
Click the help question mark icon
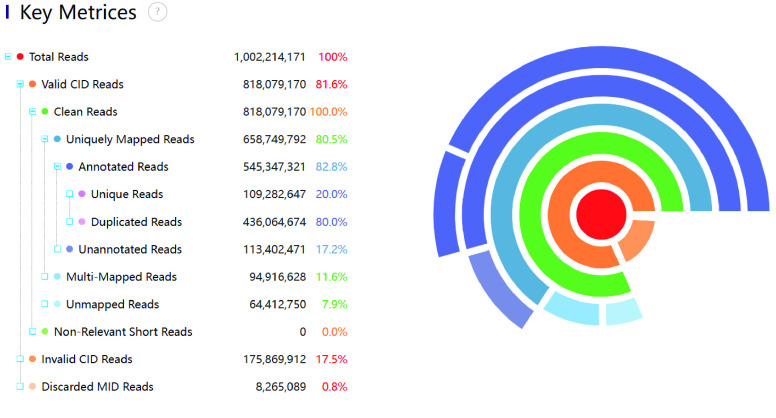[157, 13]
